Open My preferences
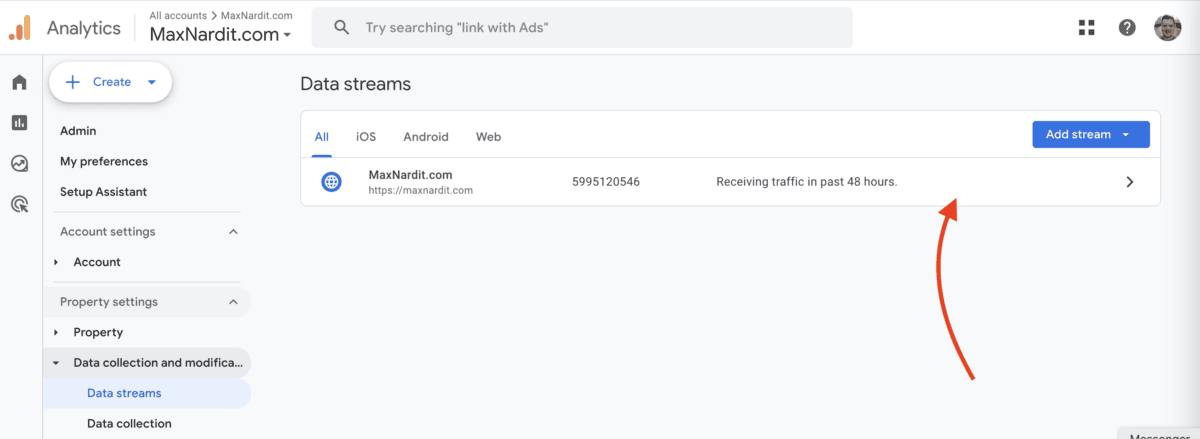1200x439 pixels. coord(104,161)
